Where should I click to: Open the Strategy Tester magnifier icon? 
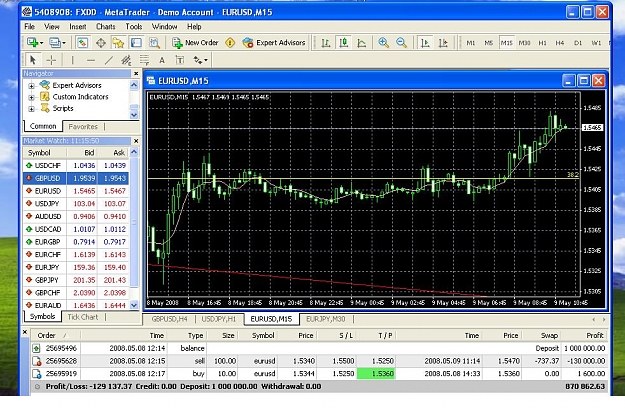coord(154,43)
